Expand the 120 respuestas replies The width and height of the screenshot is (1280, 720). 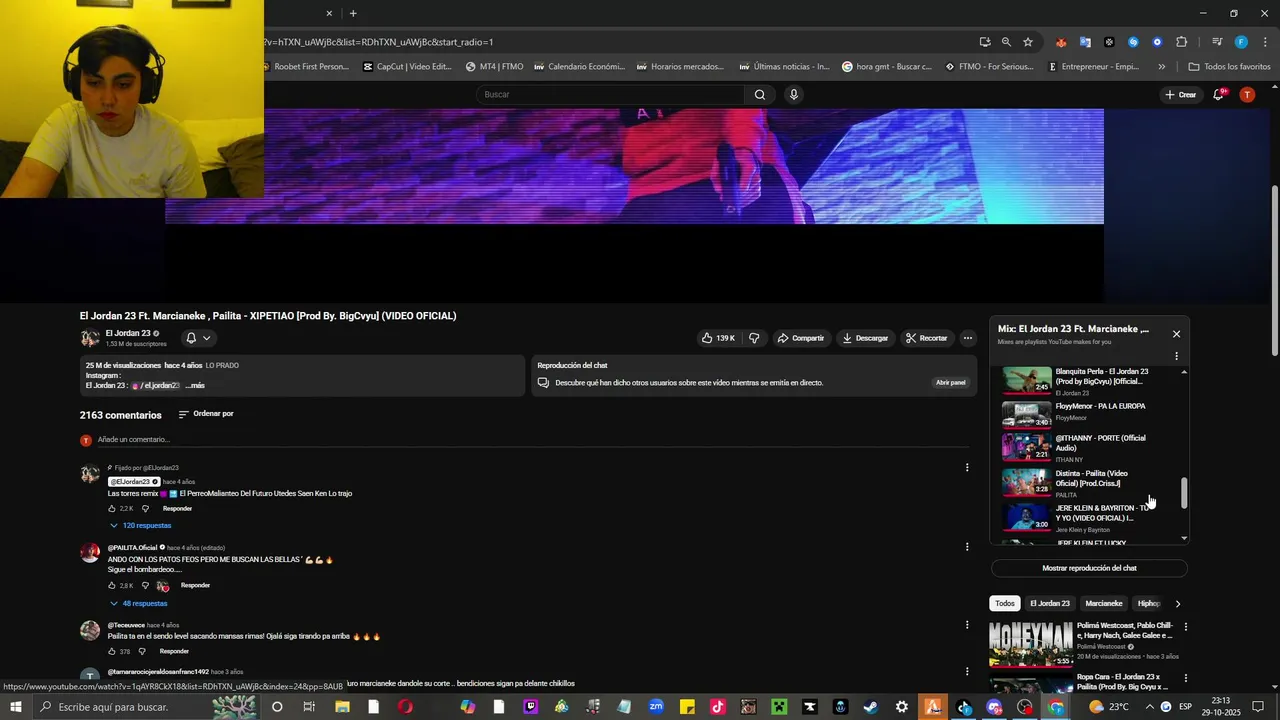tap(140, 526)
